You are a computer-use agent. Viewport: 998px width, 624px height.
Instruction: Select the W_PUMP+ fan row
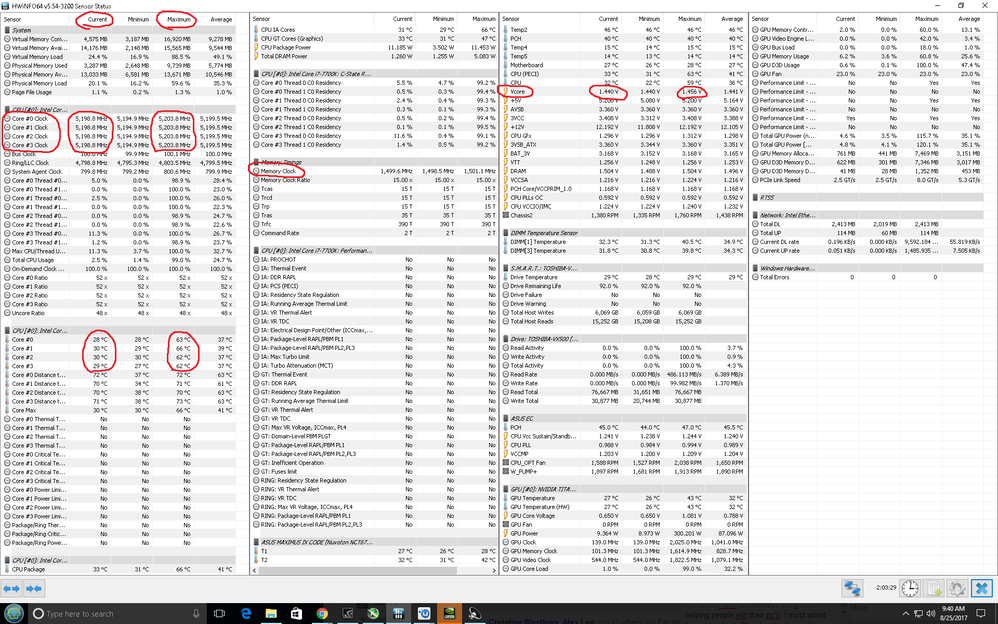624,472
